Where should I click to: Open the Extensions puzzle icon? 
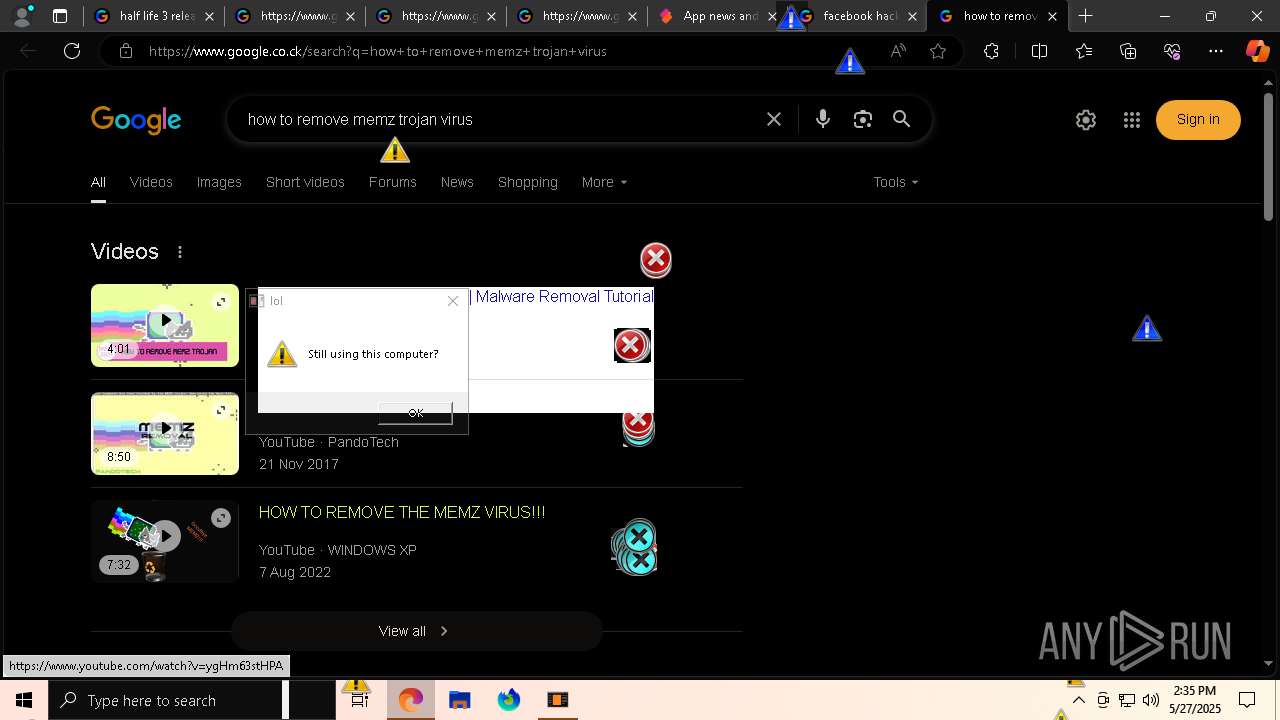coord(991,51)
